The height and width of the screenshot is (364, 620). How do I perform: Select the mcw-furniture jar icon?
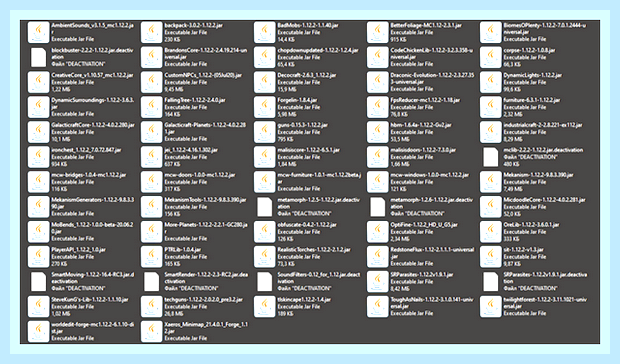[x=265, y=182]
